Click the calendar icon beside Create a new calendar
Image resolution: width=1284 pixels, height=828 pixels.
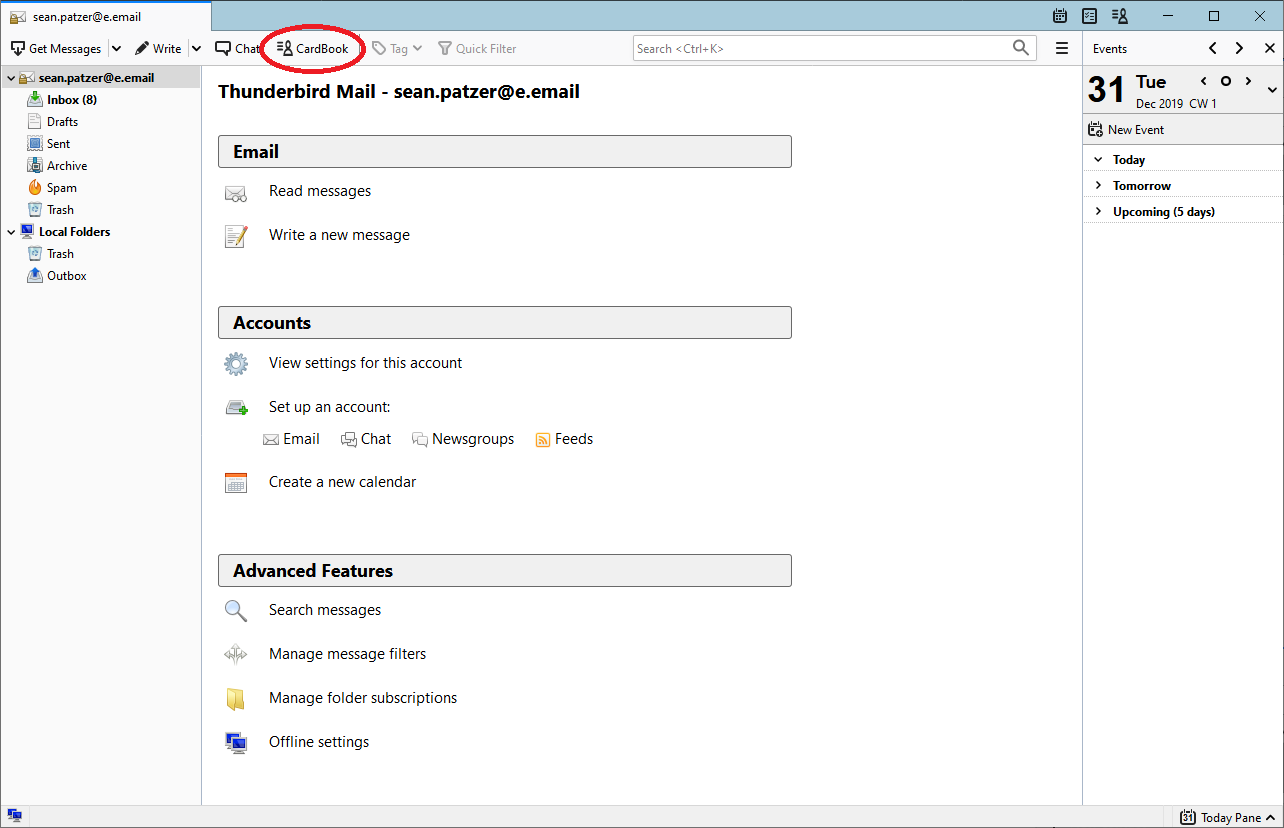[236, 483]
